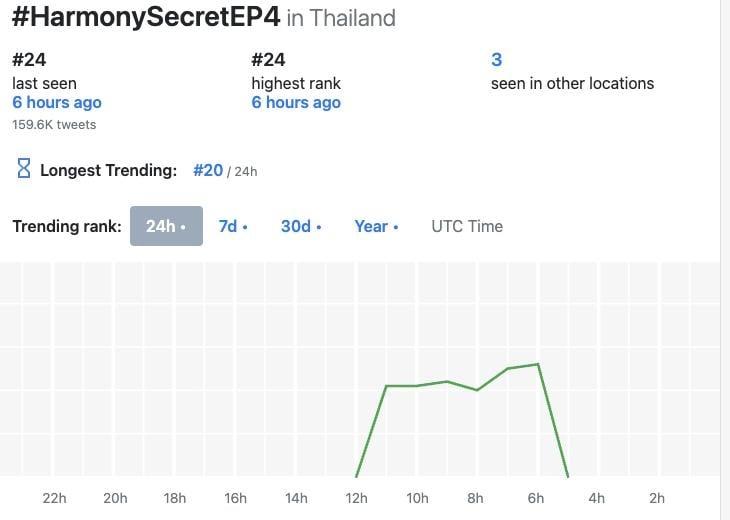Open the '6 hours ago' link under last seen
The height and width of the screenshot is (520, 730).
point(57,102)
